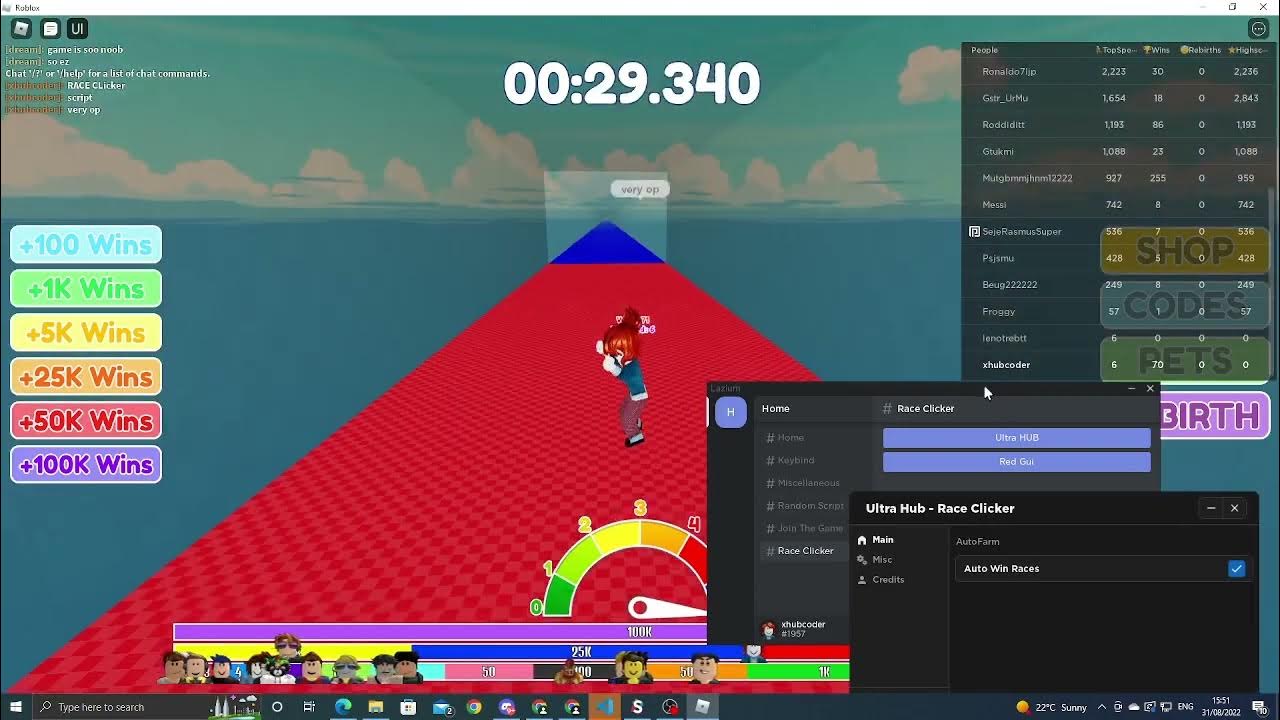
Task: Click the partially visible REBIRTH button
Action: pyautogui.click(x=1215, y=416)
